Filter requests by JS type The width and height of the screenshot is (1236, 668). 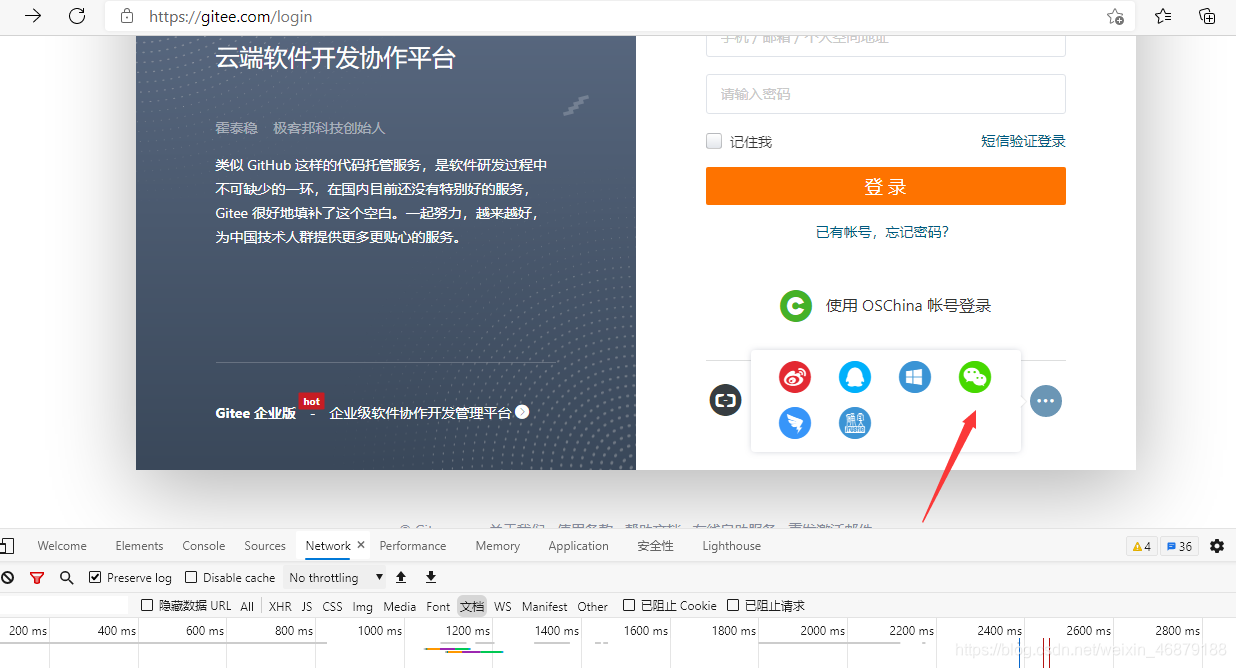coord(307,606)
